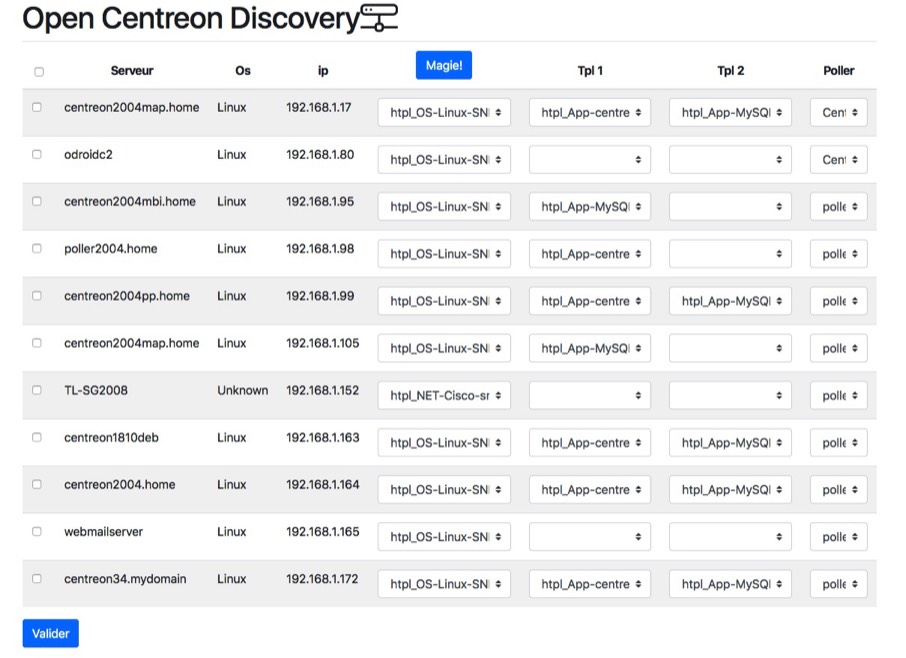This screenshot has width=906, height=658.
Task: Click the Serveur column header
Action: click(132, 71)
